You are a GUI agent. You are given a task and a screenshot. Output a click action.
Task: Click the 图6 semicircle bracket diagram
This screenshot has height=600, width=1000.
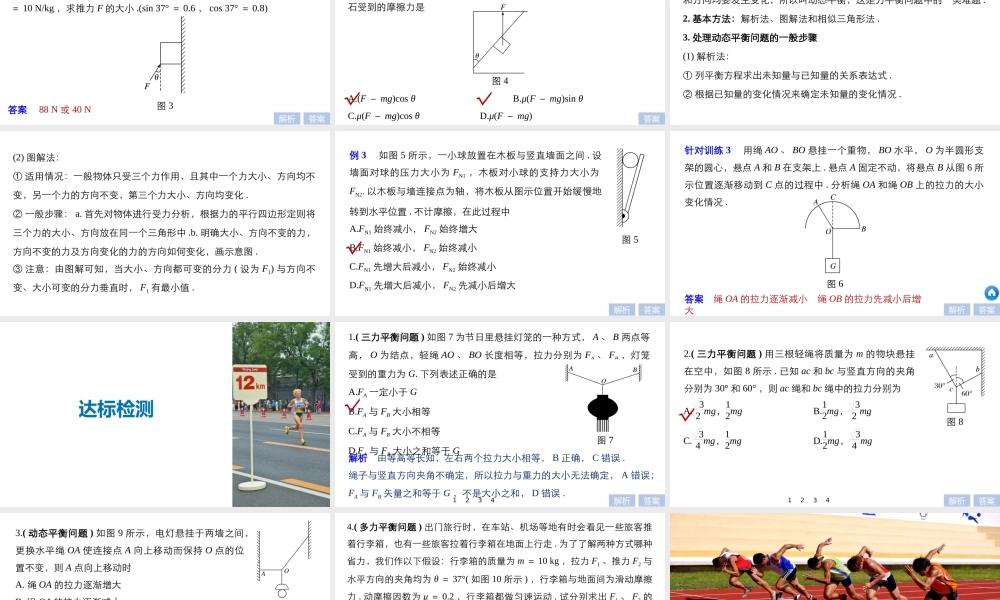click(x=834, y=234)
